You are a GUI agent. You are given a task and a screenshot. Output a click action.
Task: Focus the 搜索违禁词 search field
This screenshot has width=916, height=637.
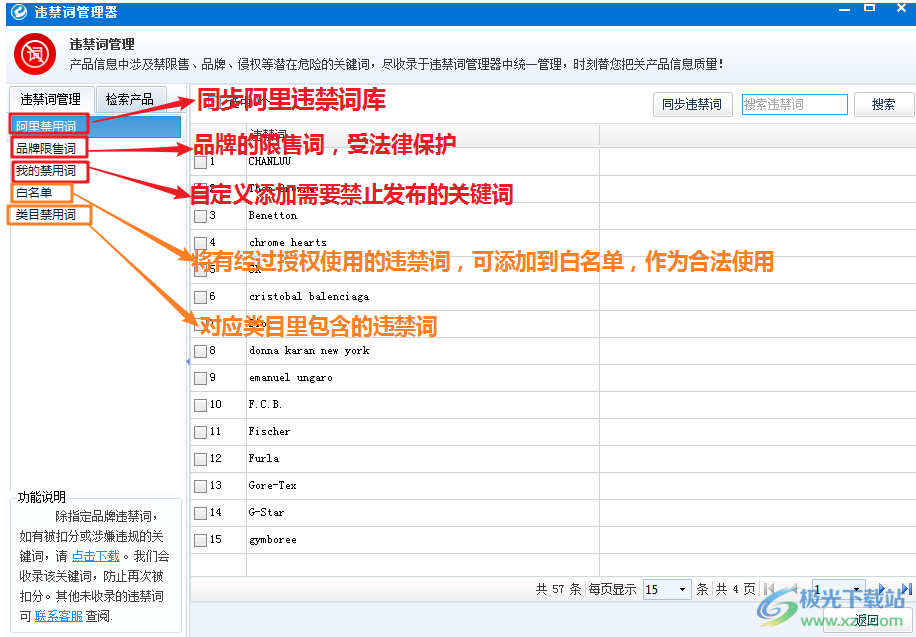point(794,105)
